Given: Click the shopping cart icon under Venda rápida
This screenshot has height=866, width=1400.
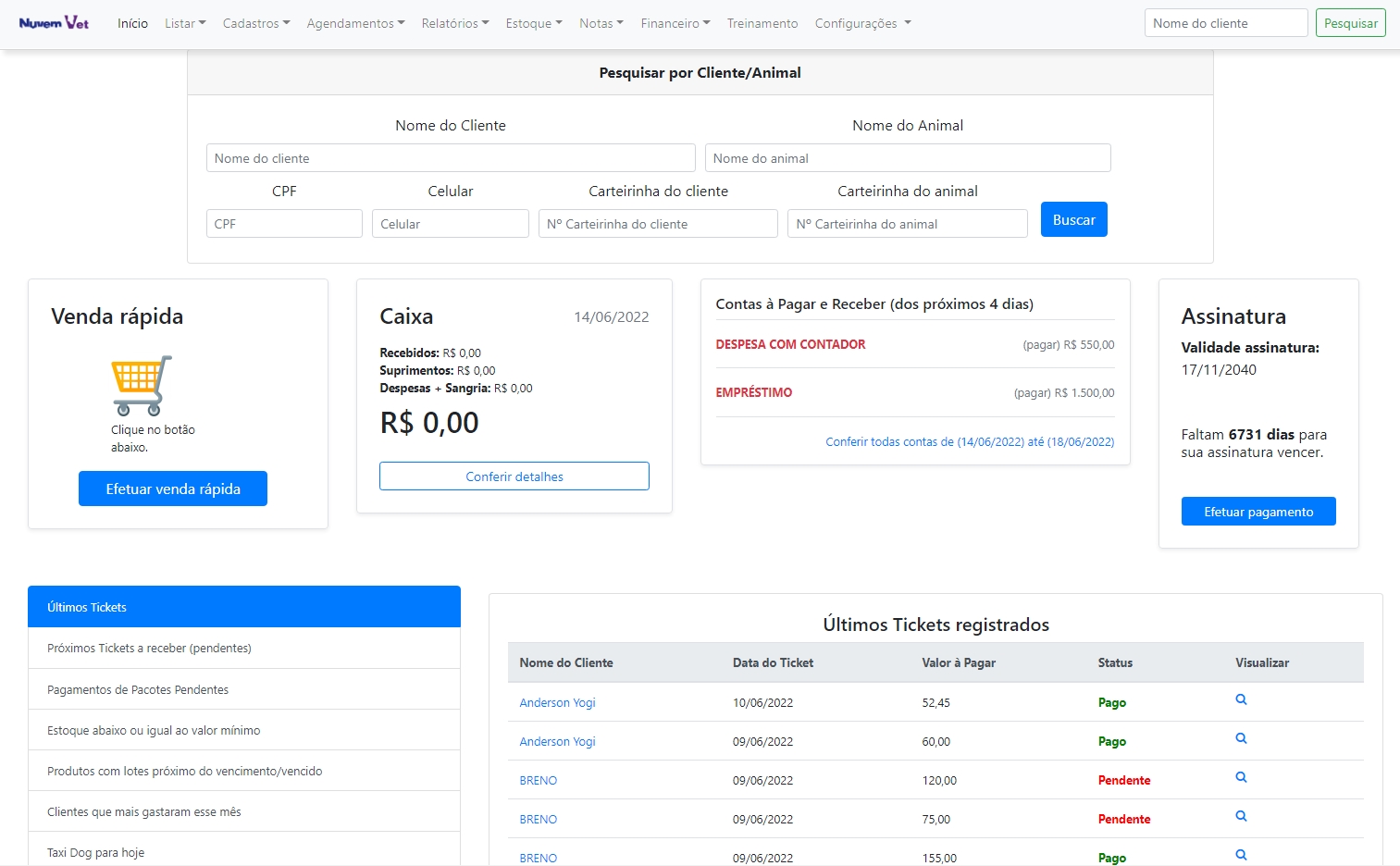Looking at the screenshot, I should (x=142, y=385).
